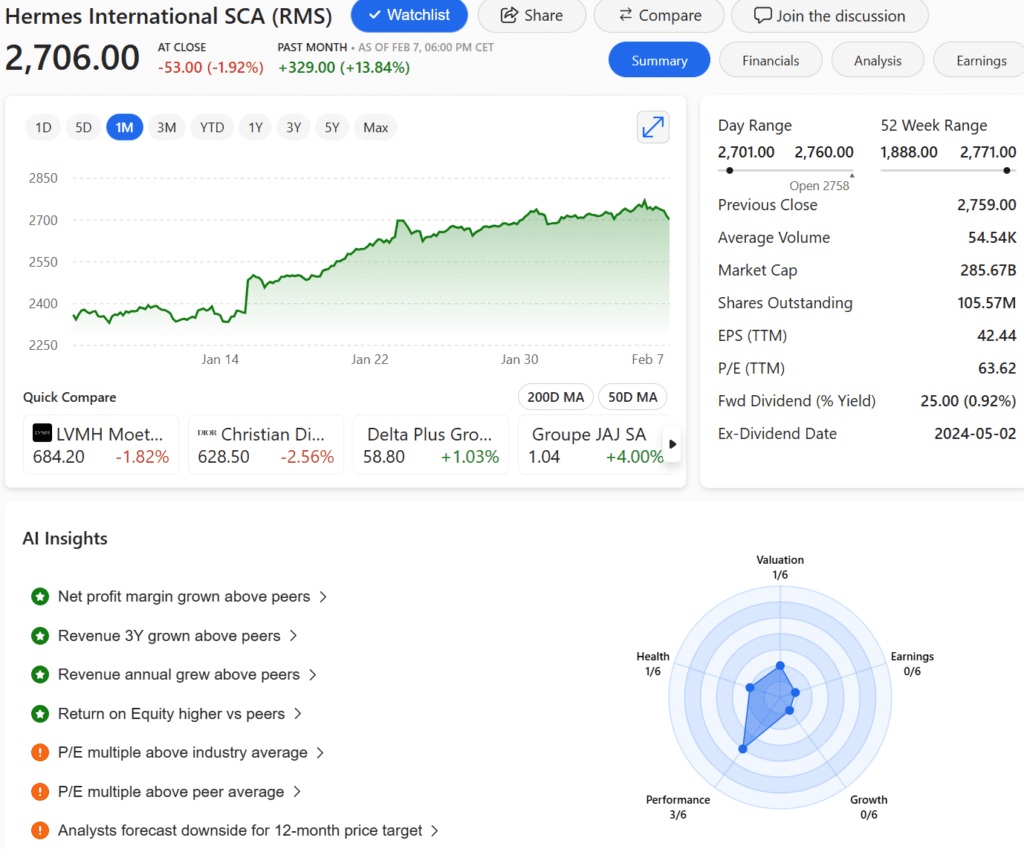Viewport: 1024px width, 849px height.
Task: Click the Earnings 0/6 radar label
Action: [912, 664]
